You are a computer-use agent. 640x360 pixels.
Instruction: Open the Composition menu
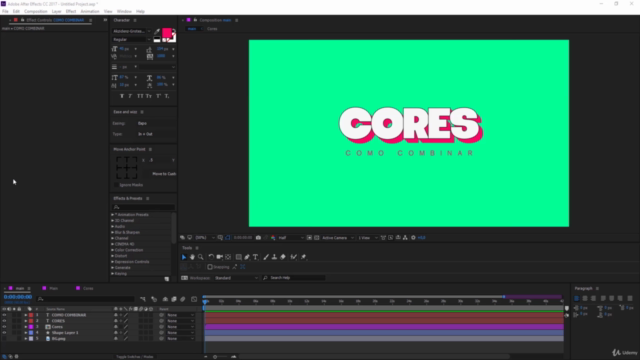pos(36,11)
